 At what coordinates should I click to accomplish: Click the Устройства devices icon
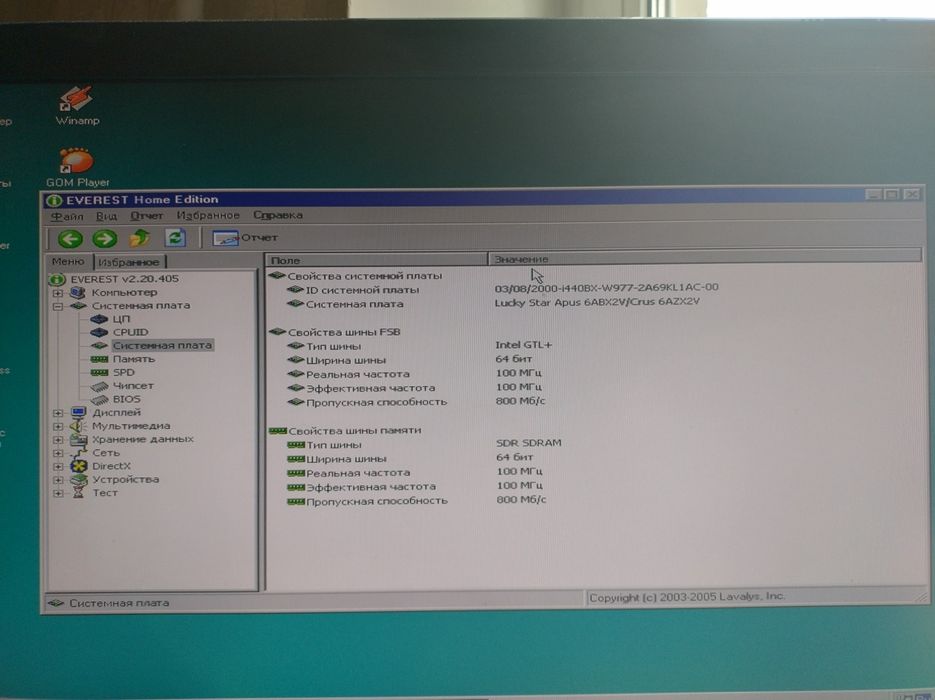pos(78,479)
